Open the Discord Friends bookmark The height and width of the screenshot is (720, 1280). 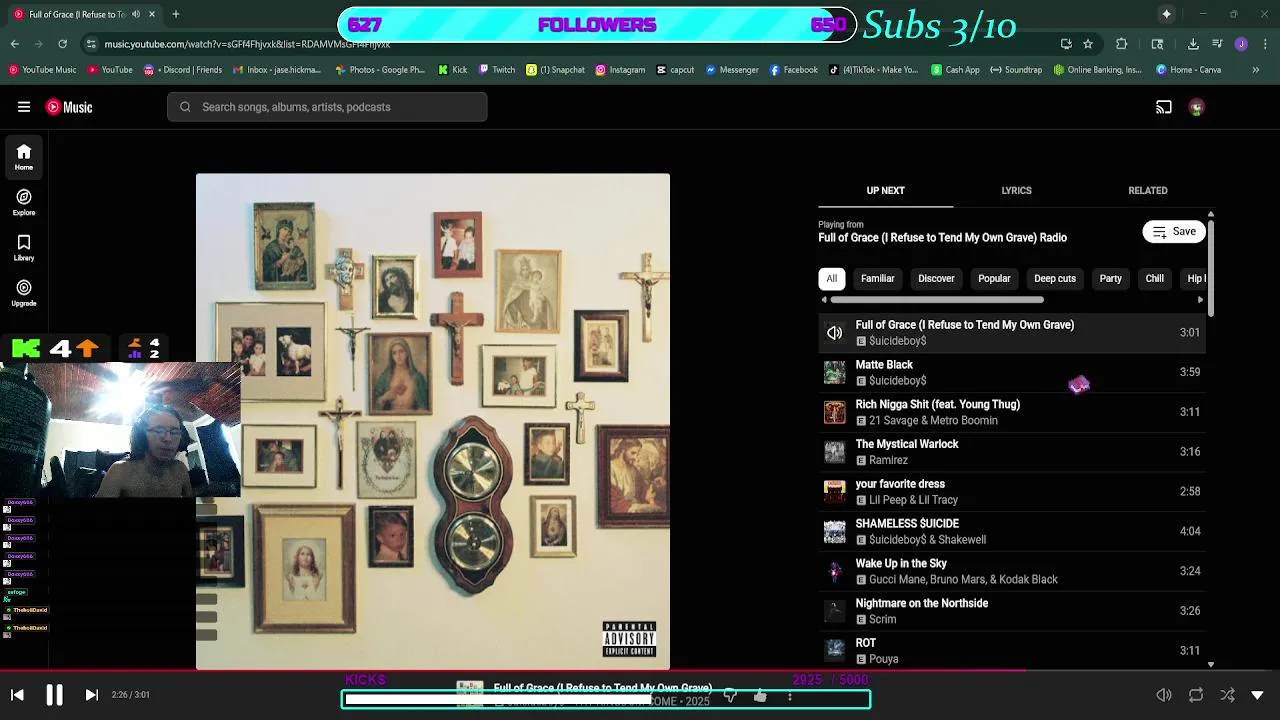point(183,70)
